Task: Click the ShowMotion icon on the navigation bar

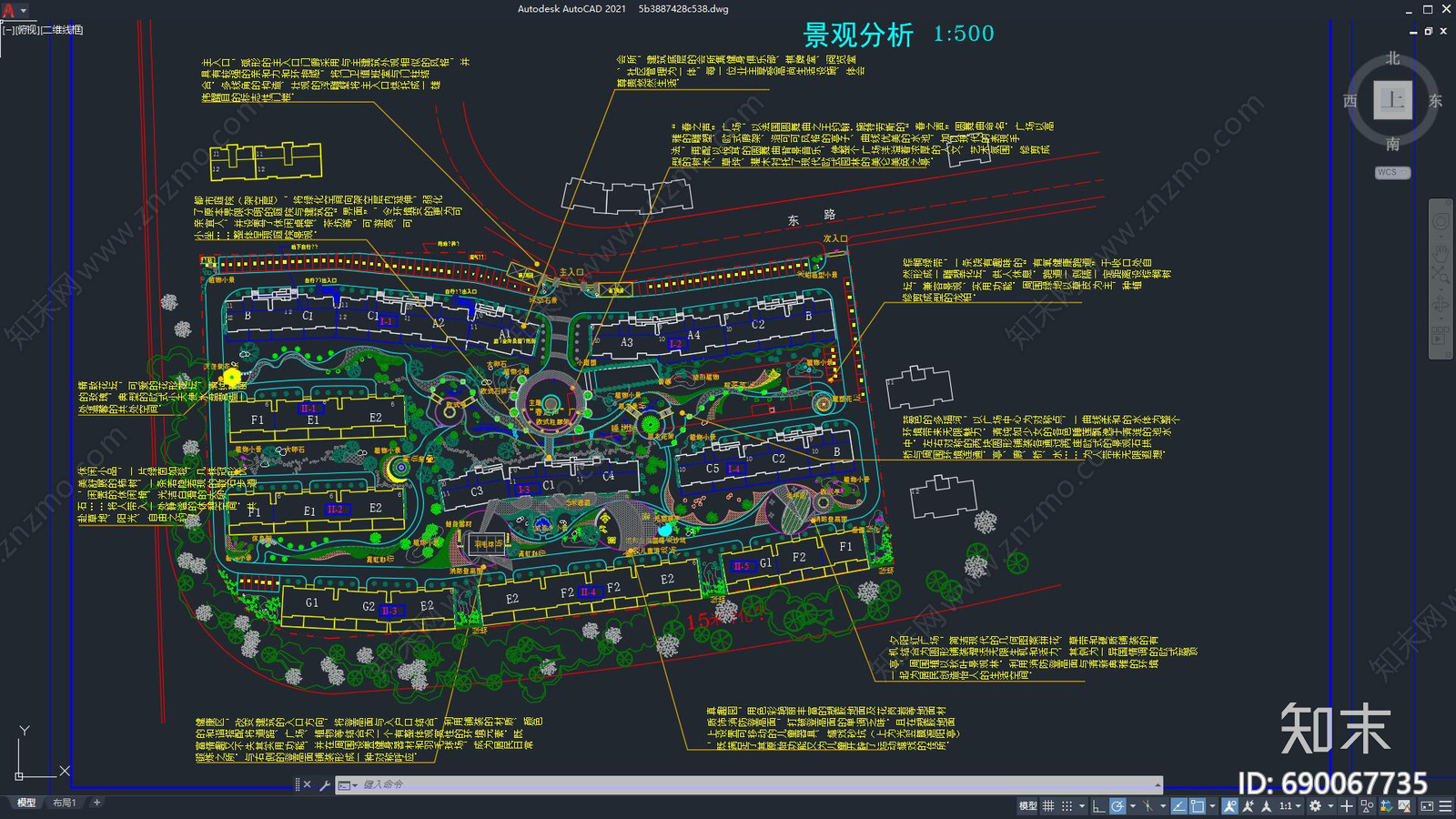Action: click(x=1438, y=339)
